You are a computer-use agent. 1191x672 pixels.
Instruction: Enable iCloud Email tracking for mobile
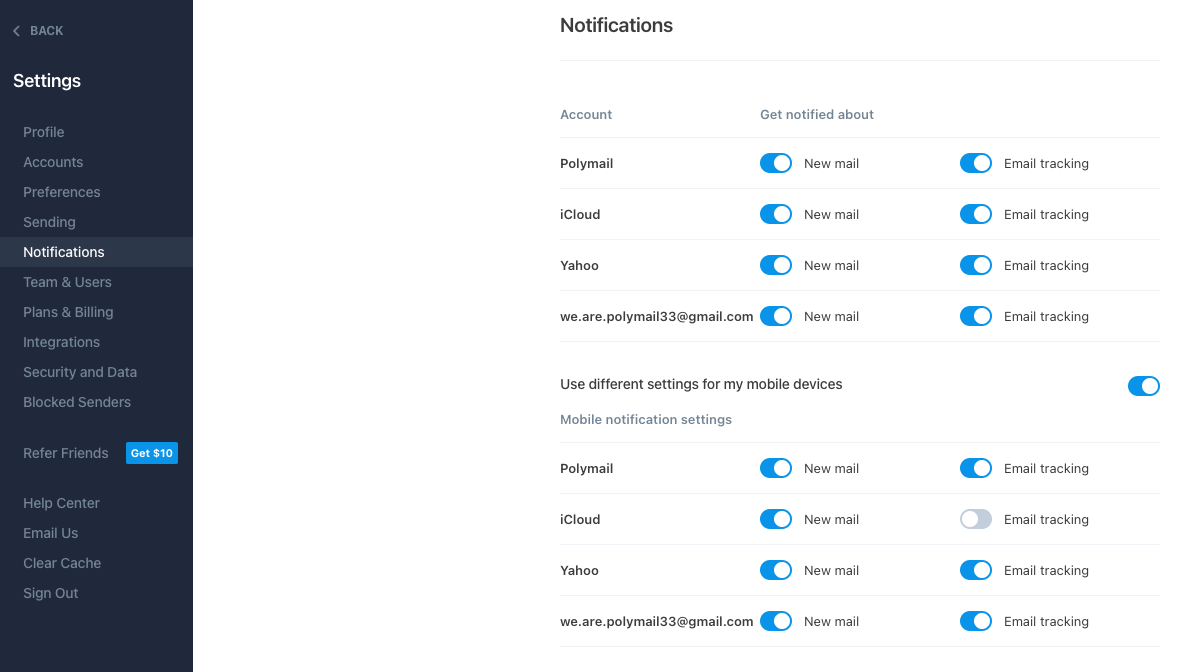(976, 519)
